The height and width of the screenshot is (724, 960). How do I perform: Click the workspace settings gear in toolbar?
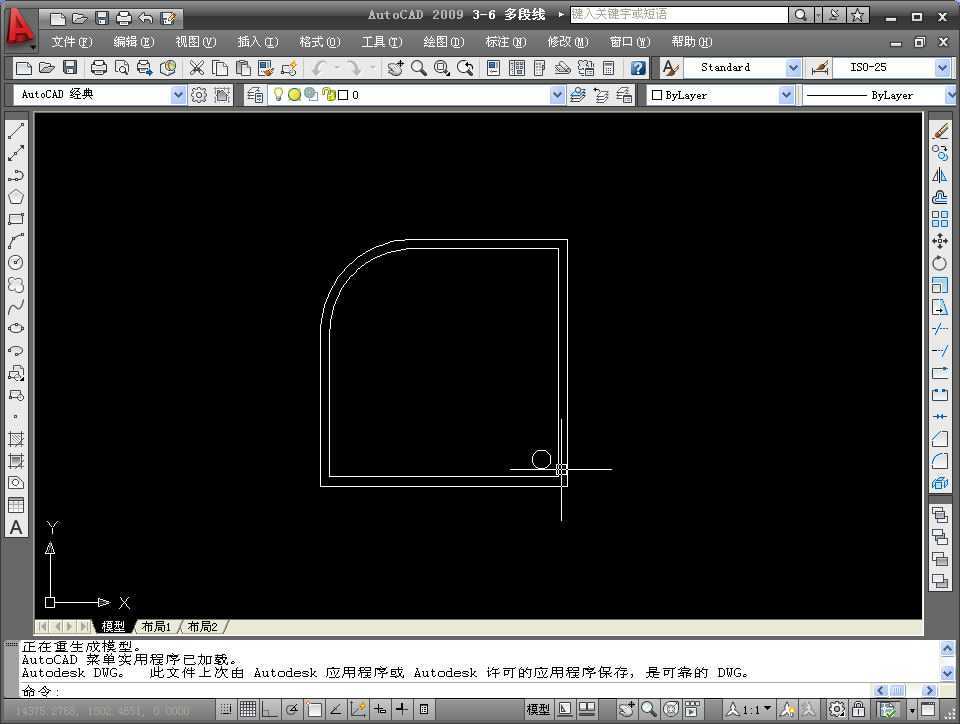click(199, 95)
